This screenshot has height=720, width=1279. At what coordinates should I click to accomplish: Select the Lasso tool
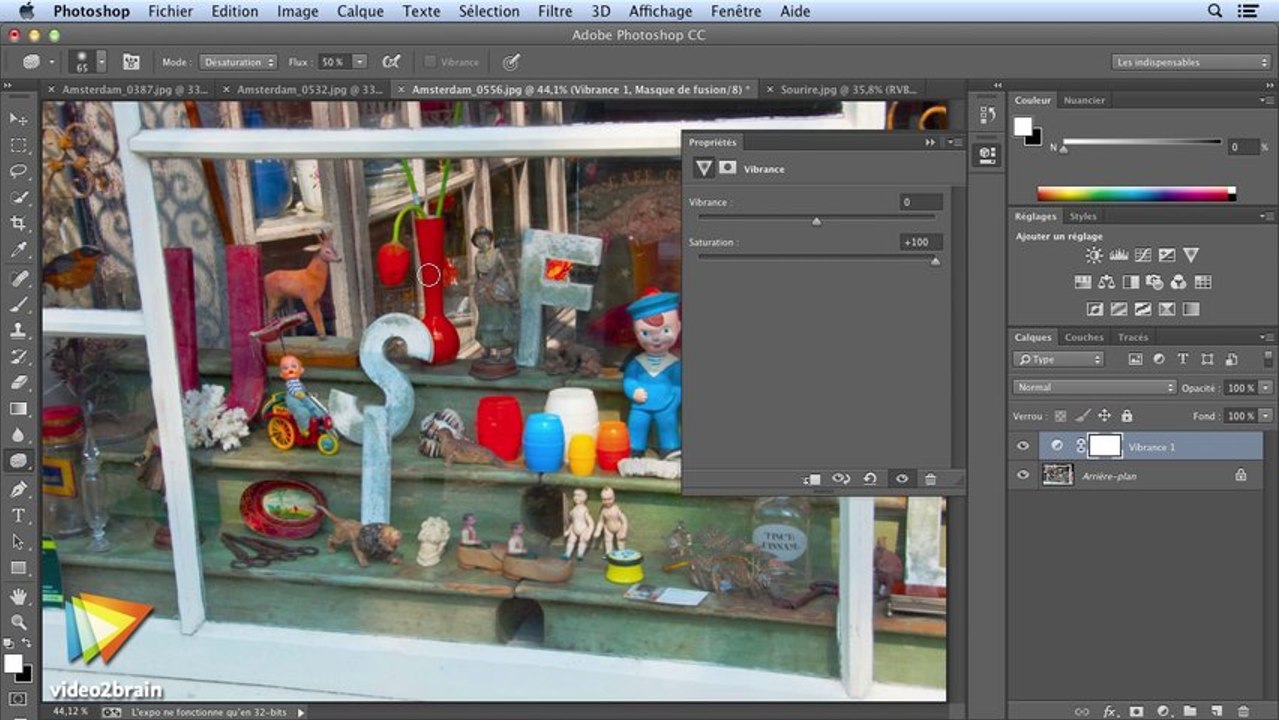click(x=18, y=171)
